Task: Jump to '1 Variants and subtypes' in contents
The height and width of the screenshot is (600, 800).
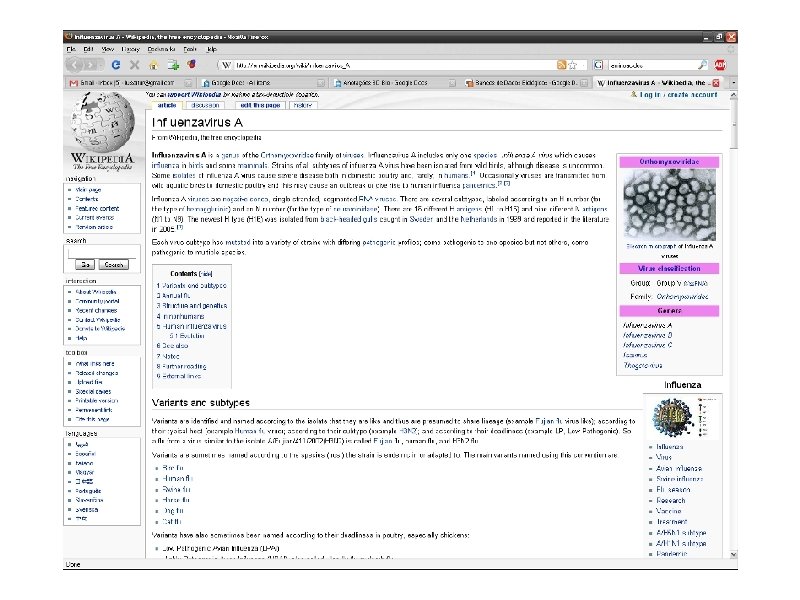Action: (x=191, y=286)
